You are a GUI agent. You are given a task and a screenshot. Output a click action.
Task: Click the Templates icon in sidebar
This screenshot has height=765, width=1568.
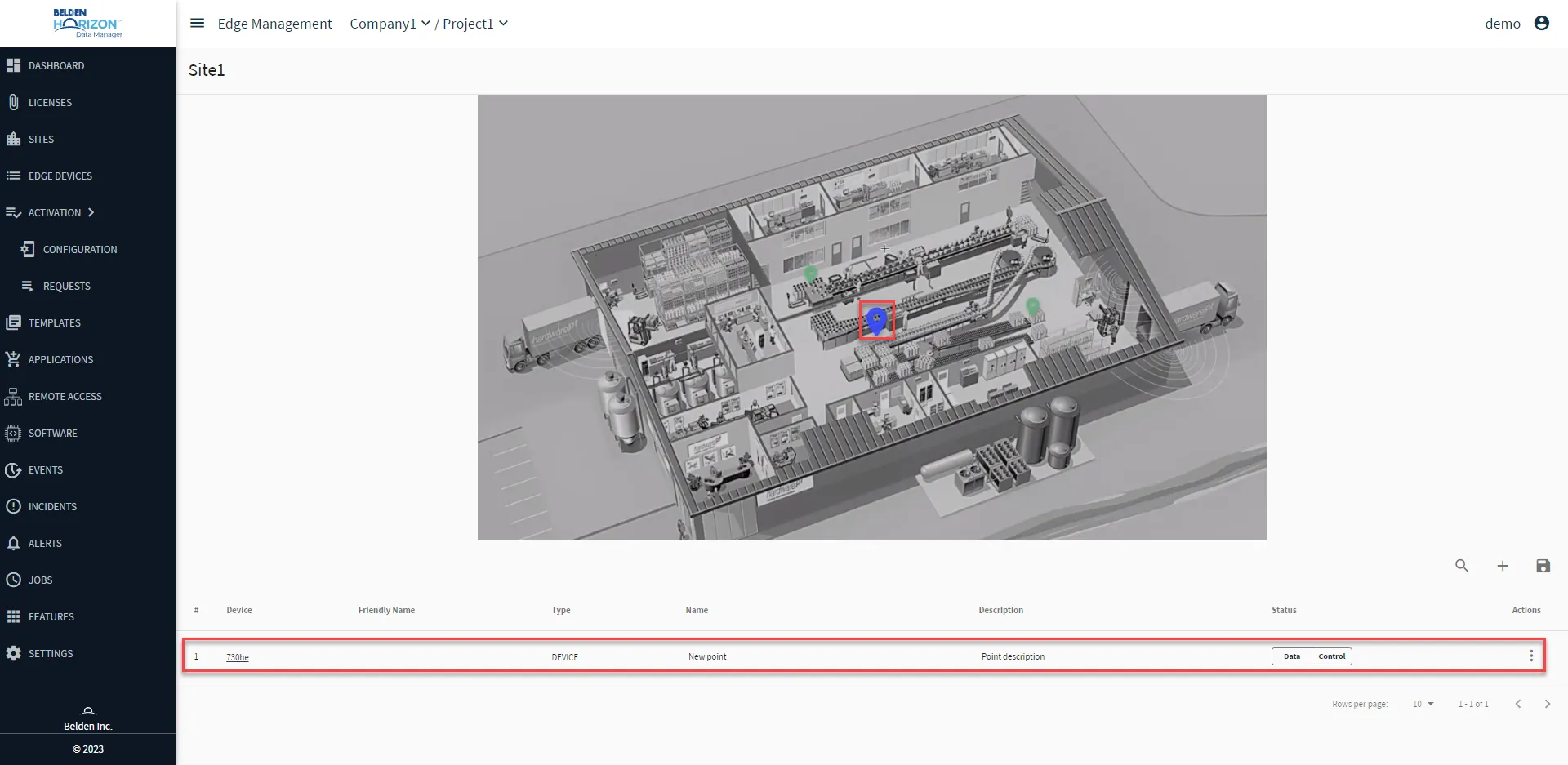(x=13, y=322)
